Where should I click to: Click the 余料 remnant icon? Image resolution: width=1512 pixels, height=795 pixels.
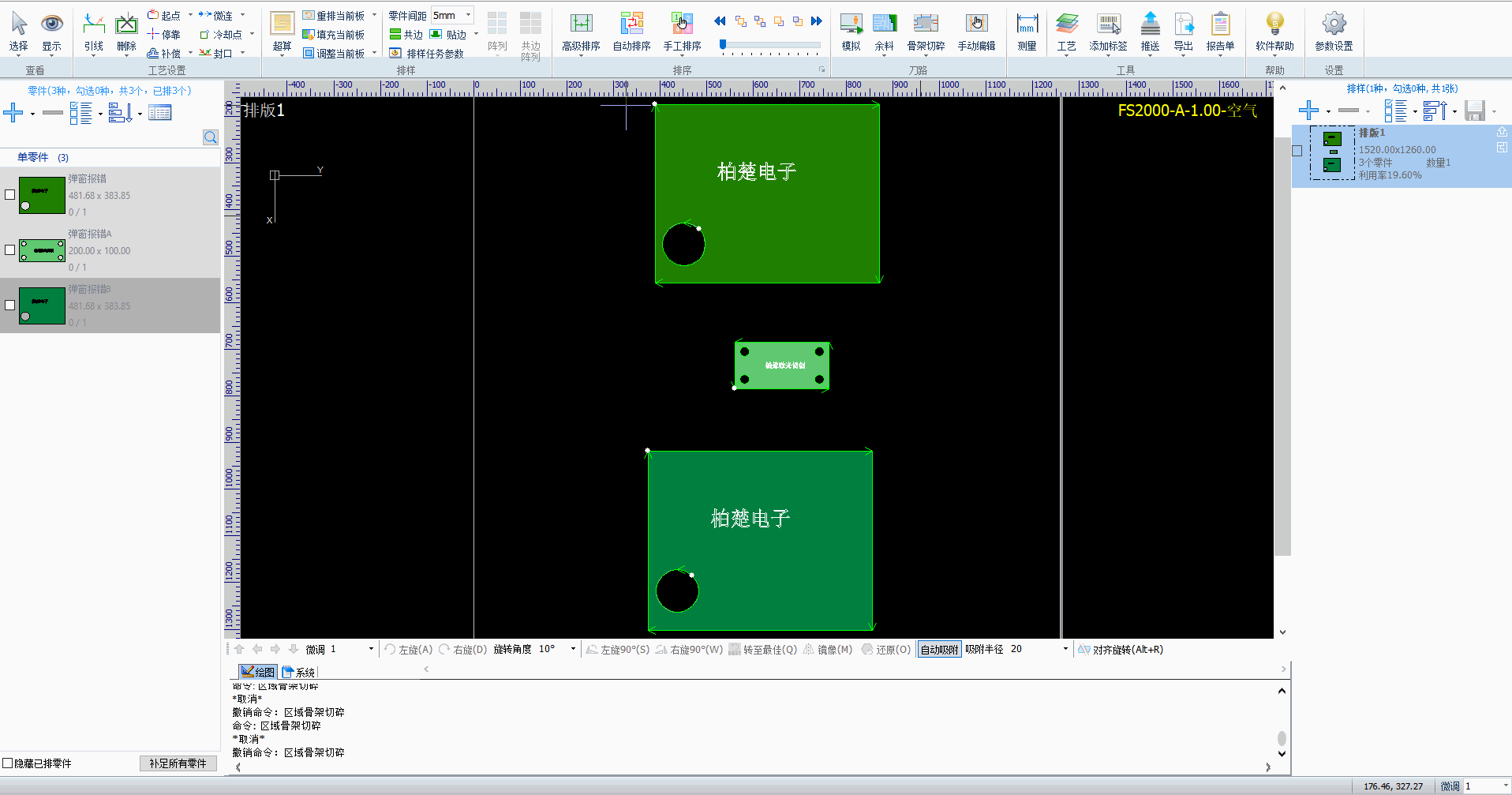[884, 32]
